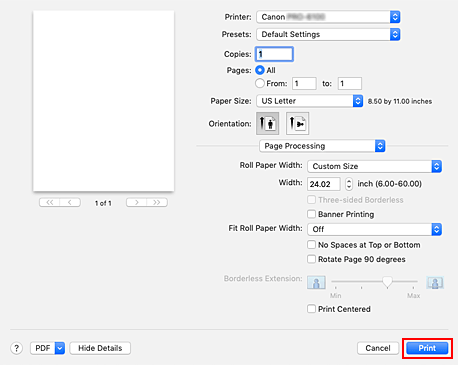
Task: Click maximum borderless extension icon
Action: [435, 283]
